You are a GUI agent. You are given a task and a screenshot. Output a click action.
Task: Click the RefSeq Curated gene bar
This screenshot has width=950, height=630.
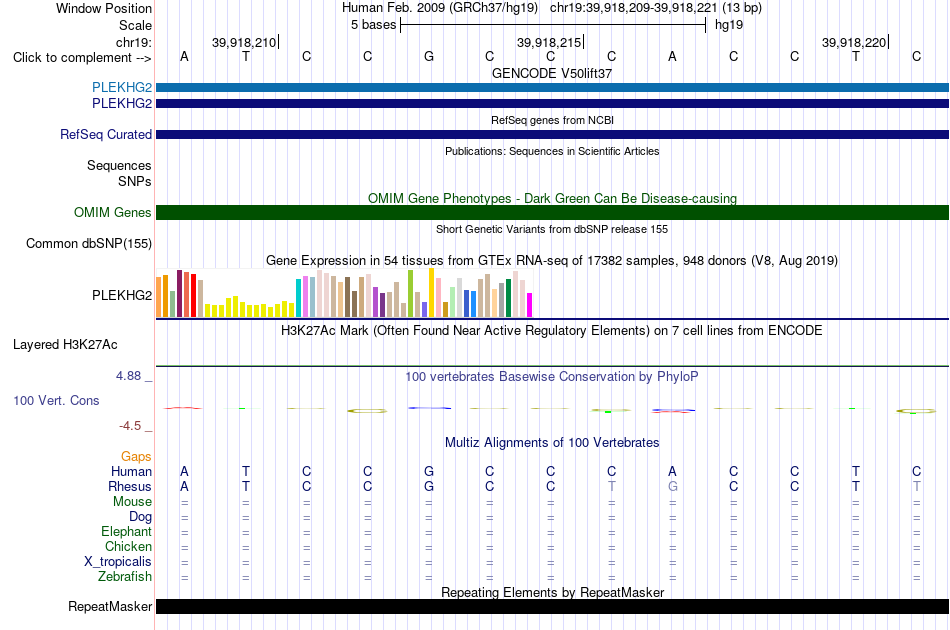click(553, 134)
